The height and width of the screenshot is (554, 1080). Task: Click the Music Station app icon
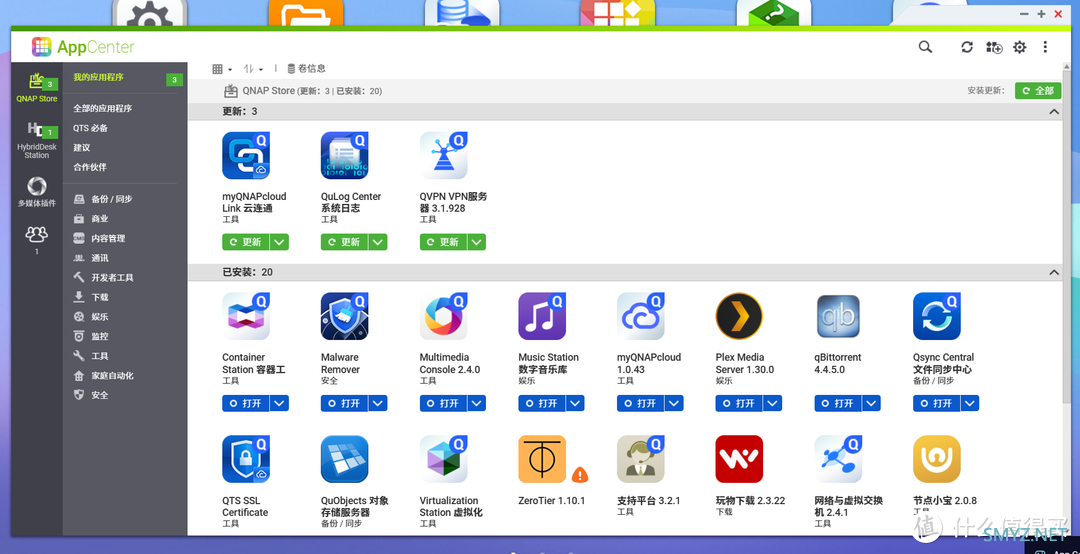point(542,316)
